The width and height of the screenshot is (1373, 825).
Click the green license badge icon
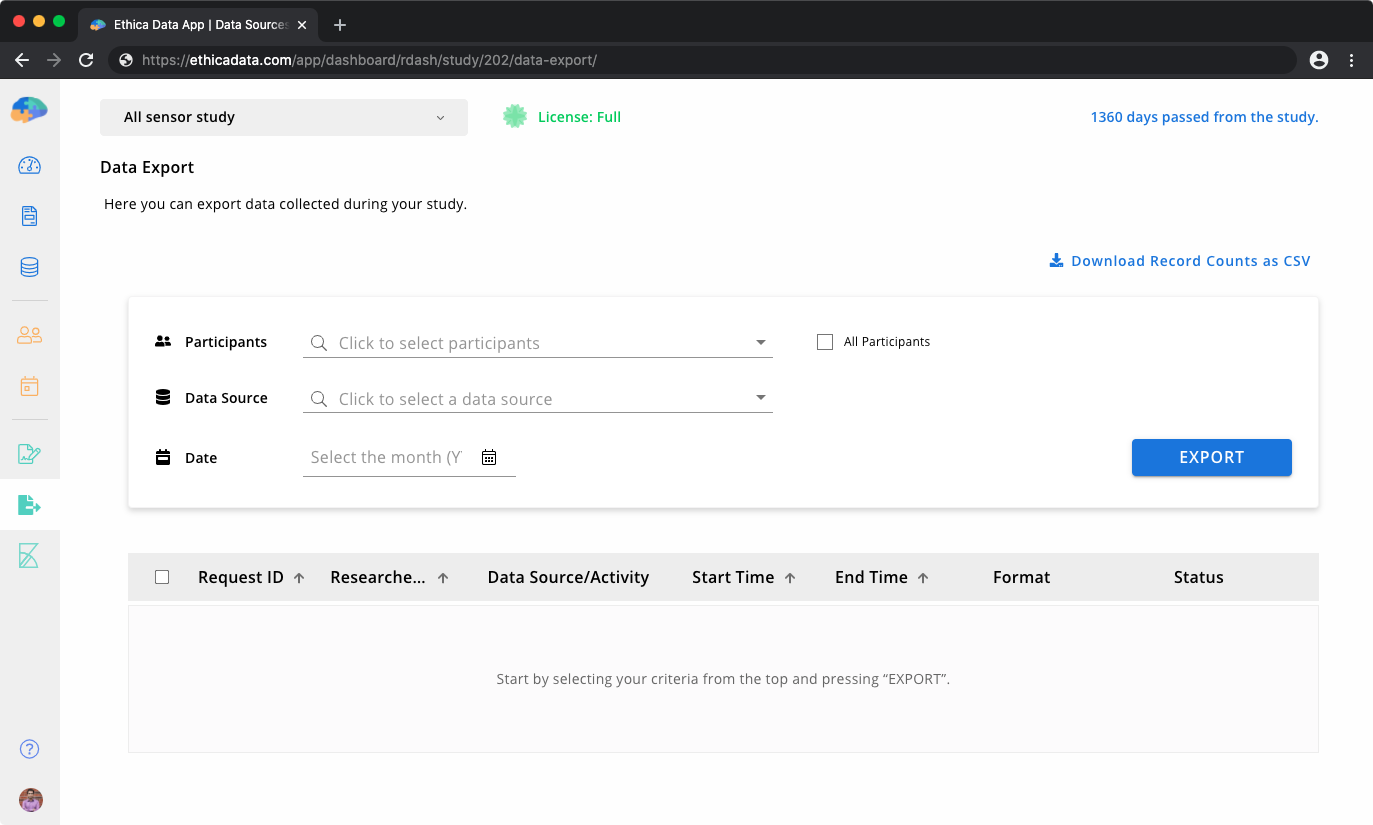click(515, 117)
